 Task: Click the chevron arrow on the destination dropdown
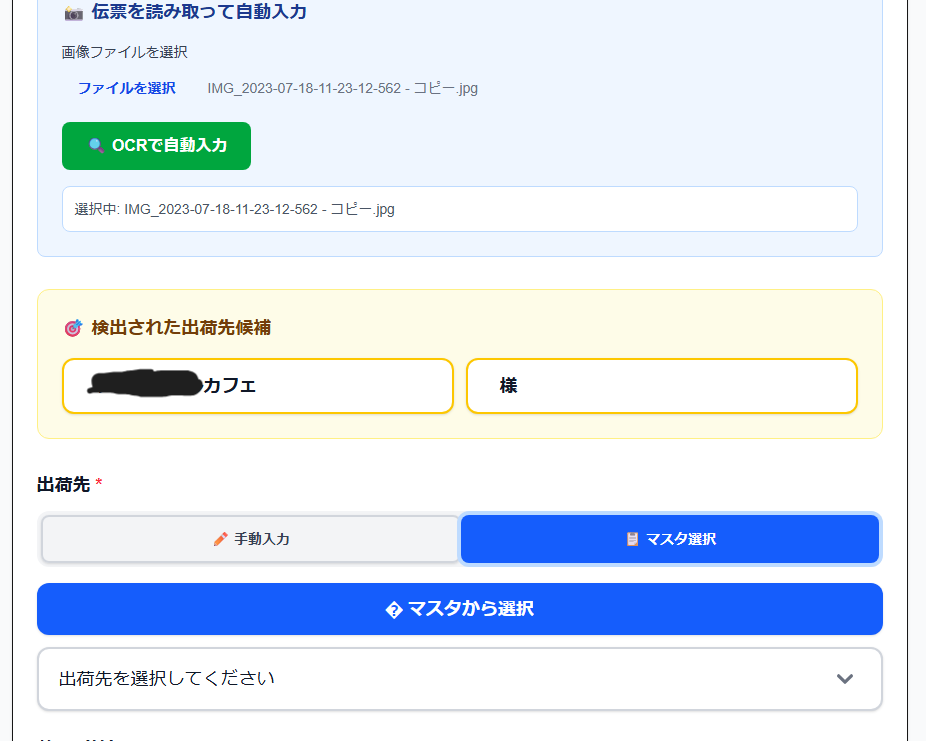[845, 679]
